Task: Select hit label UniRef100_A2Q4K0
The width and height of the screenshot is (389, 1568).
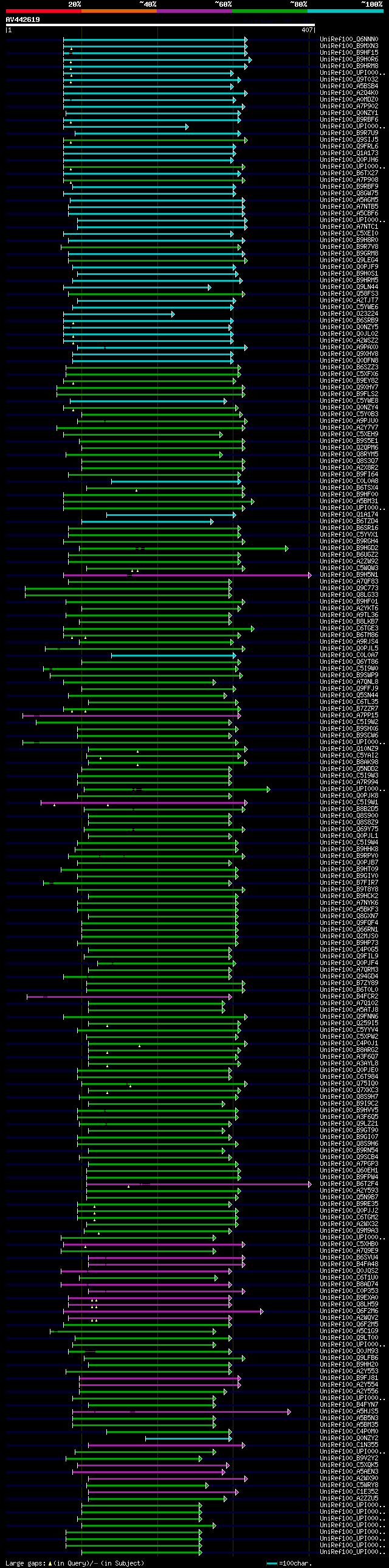Action: coord(349,93)
